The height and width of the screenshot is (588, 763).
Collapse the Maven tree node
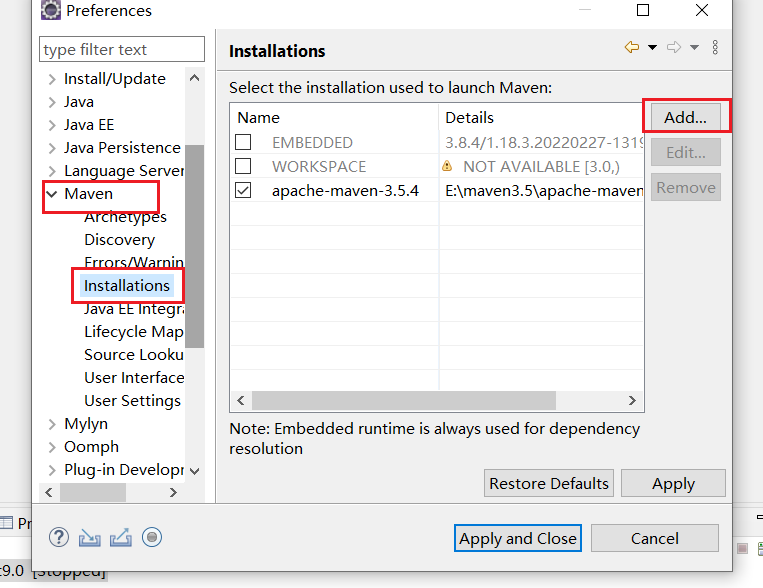(x=52, y=194)
